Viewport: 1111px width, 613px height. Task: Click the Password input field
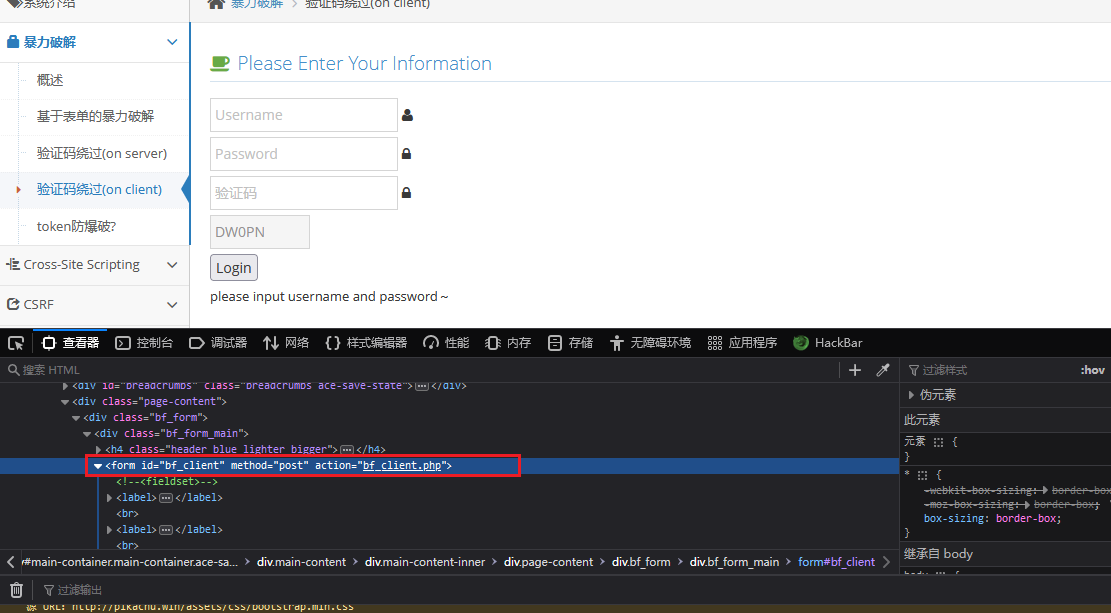[303, 154]
